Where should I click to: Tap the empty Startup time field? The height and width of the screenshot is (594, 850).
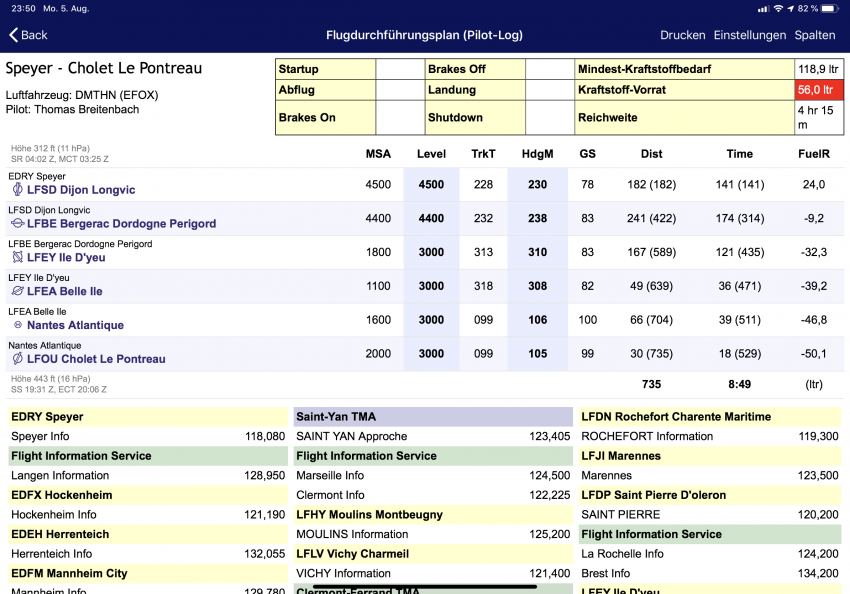point(400,69)
